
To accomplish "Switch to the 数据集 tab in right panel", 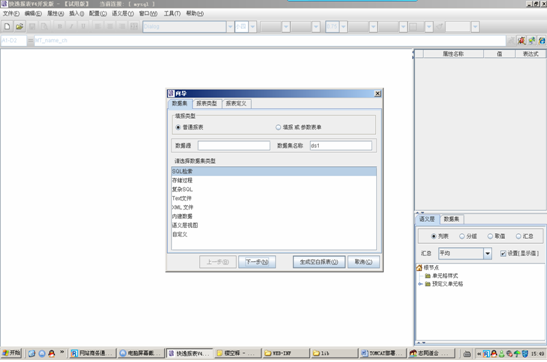I will [451, 219].
